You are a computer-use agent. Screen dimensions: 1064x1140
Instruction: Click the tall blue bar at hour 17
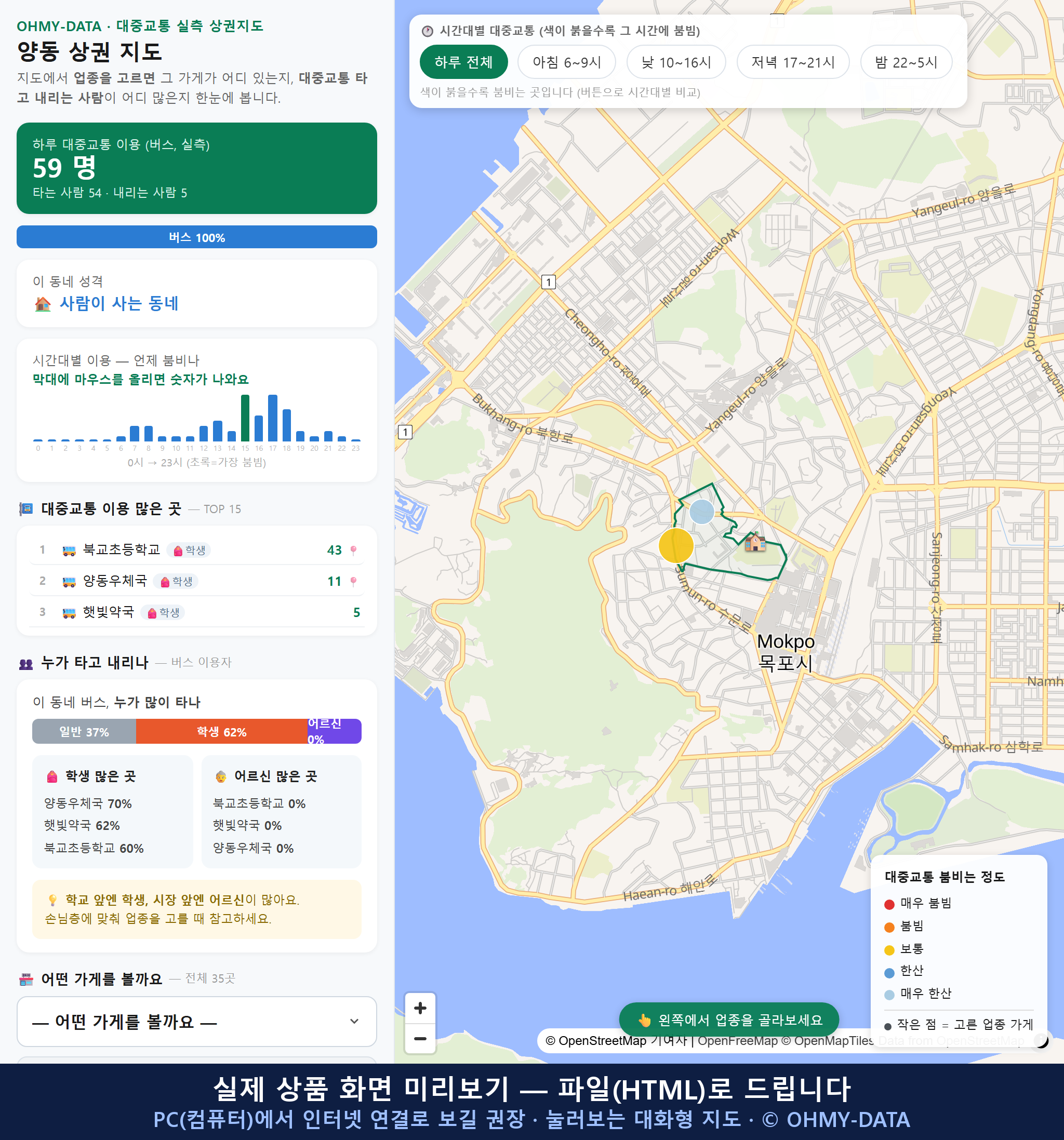(x=273, y=418)
